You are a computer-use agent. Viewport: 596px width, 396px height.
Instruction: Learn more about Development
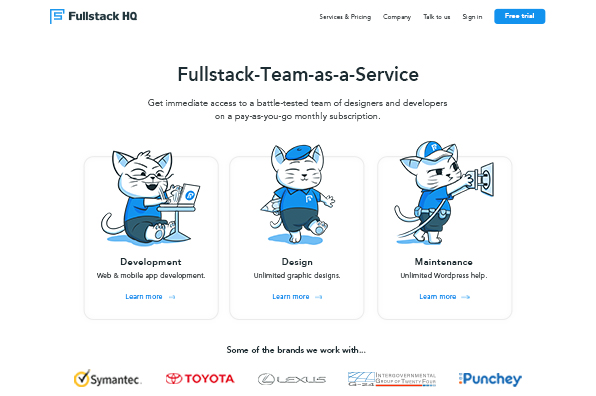(x=144, y=296)
